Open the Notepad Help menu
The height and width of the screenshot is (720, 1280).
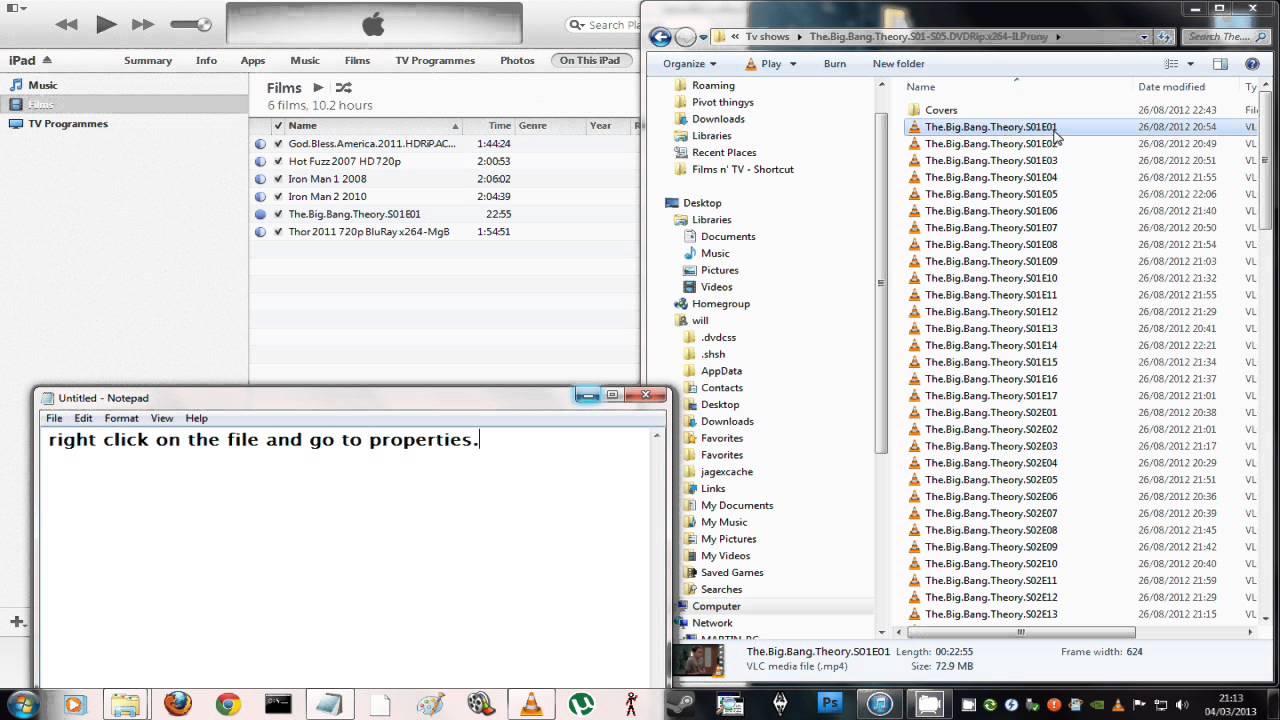(196, 418)
